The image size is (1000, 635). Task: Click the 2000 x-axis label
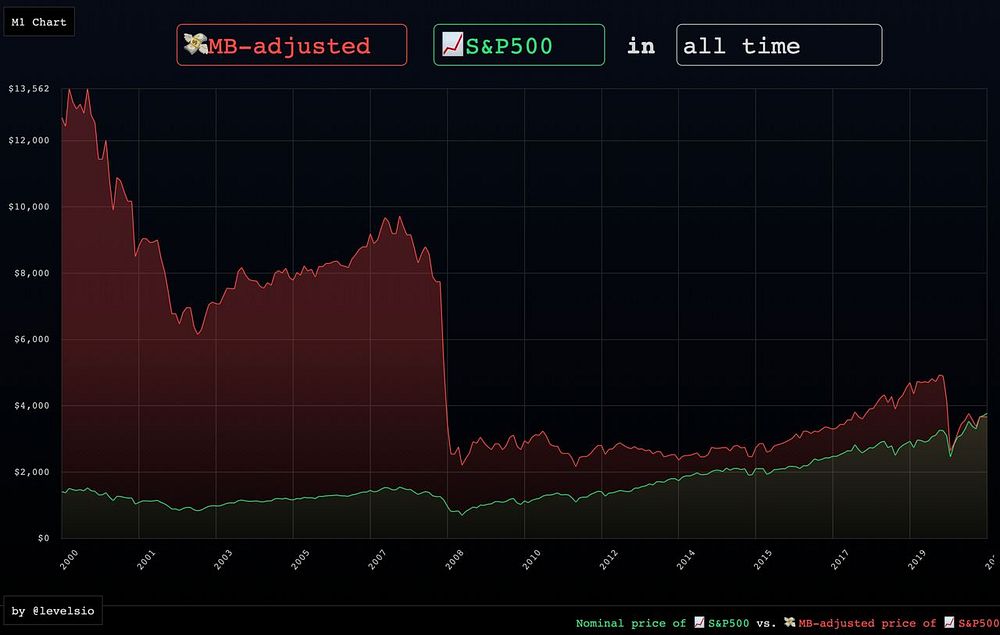pyautogui.click(x=68, y=559)
